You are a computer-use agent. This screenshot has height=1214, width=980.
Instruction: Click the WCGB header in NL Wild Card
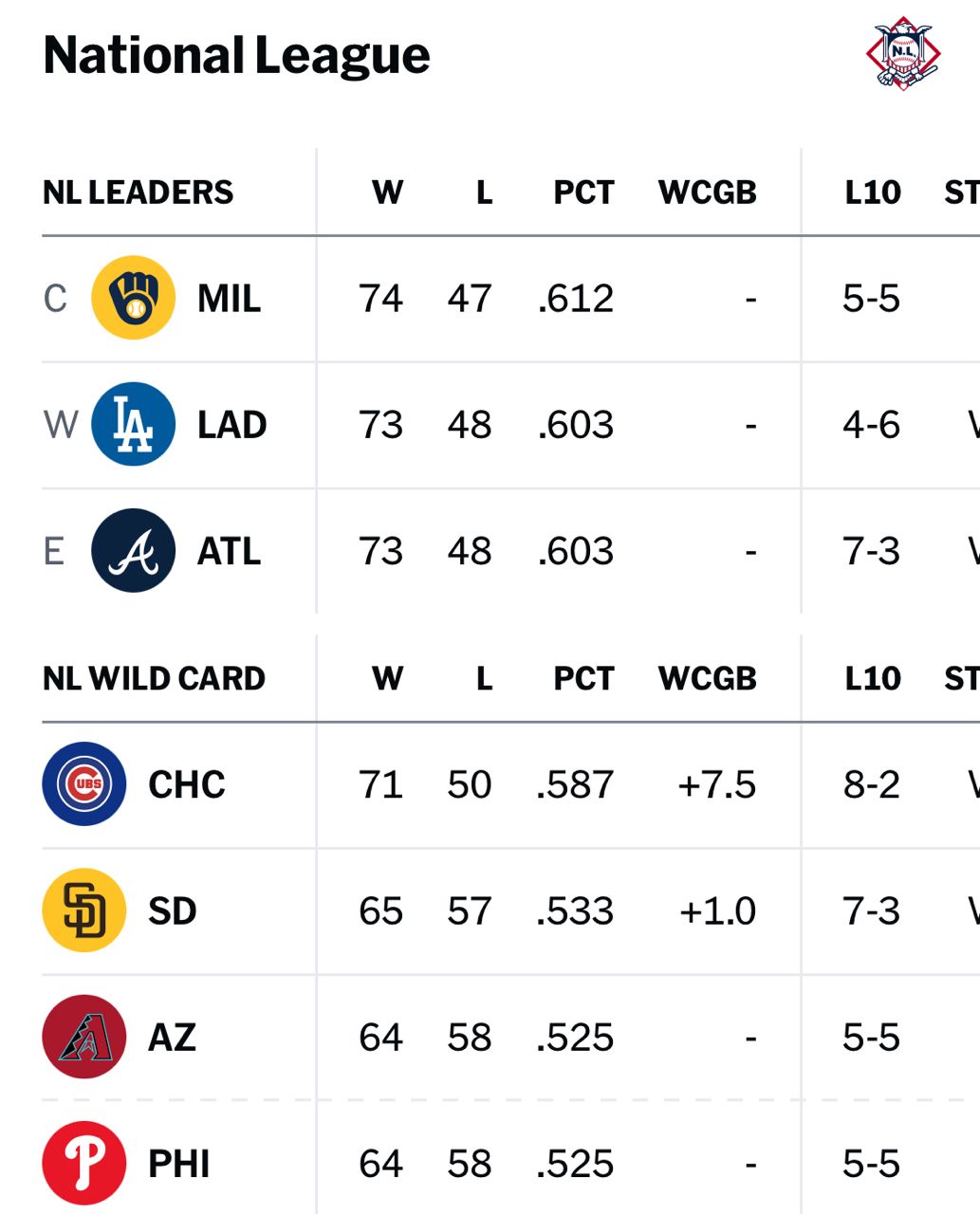pos(708,679)
